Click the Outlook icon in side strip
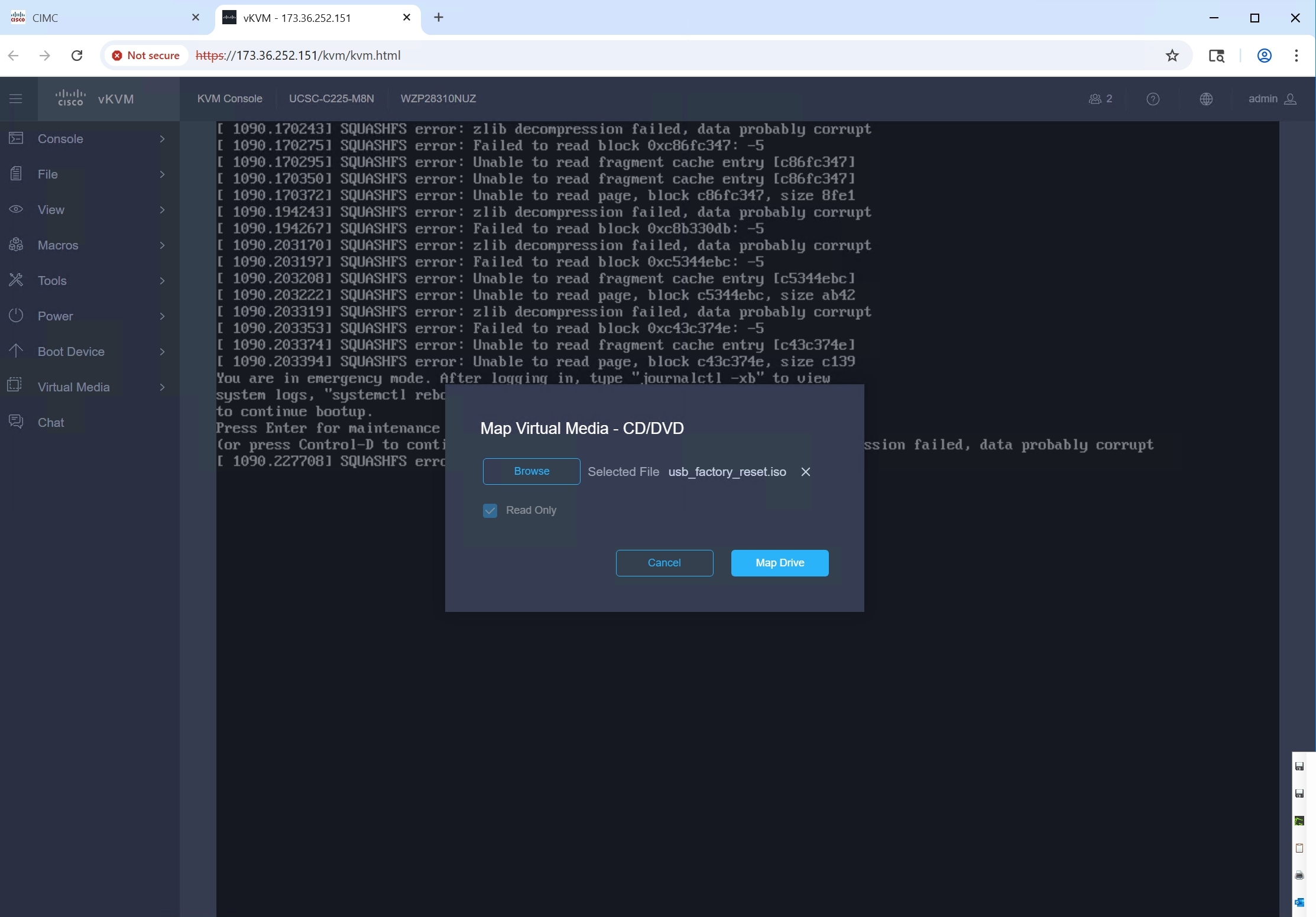This screenshot has width=1316, height=917. point(1299,902)
